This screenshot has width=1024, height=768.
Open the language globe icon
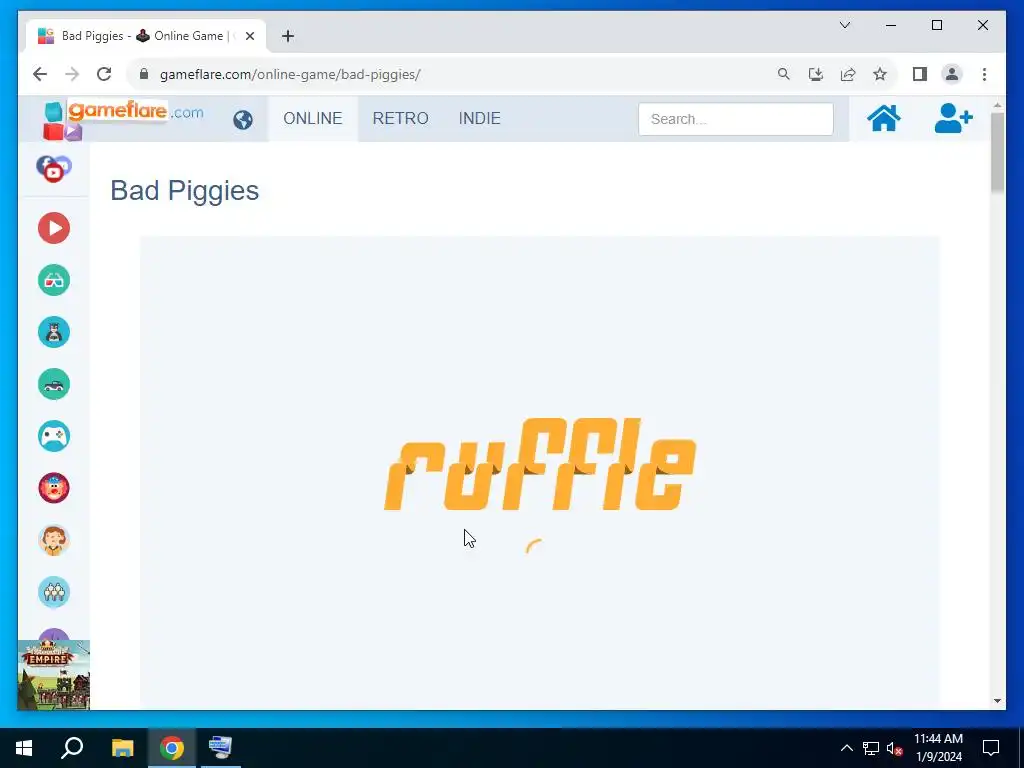point(242,120)
